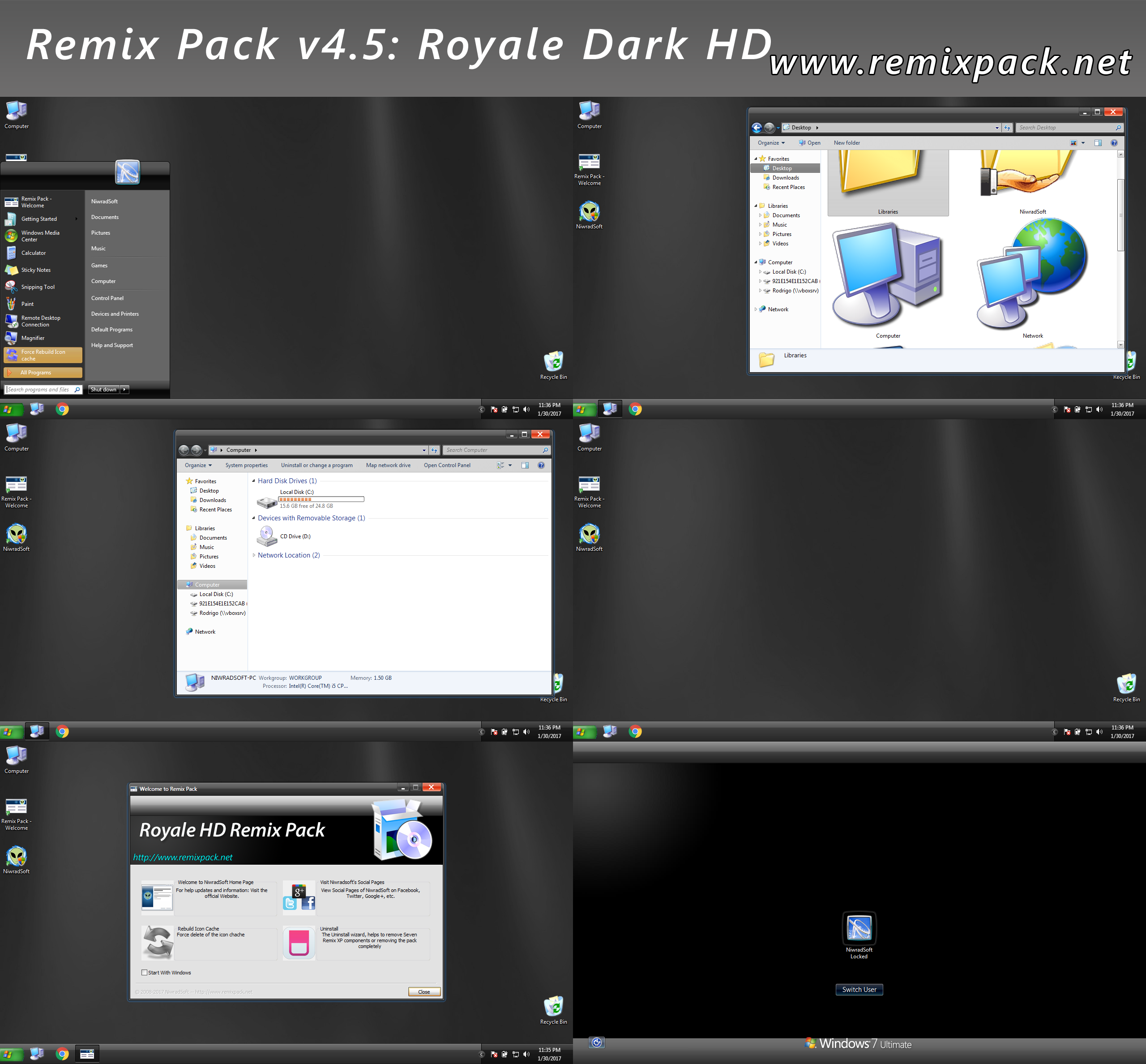Click the Start menu user account picture
Viewport: 1146px width, 1064px height.
(127, 172)
